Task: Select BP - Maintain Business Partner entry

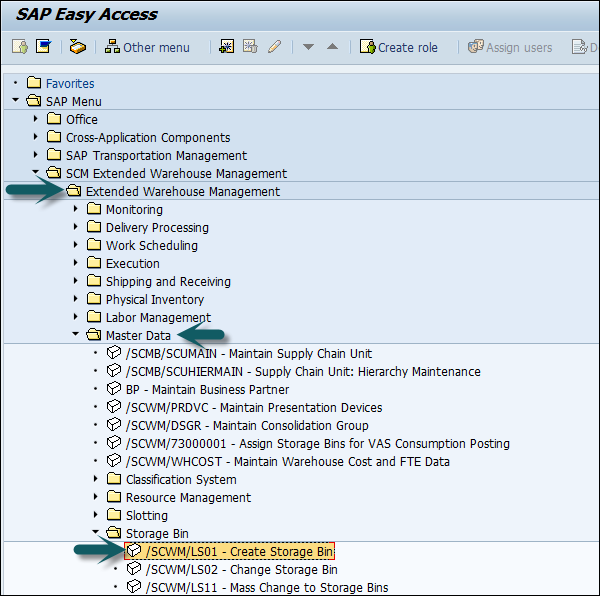Action: point(207,389)
